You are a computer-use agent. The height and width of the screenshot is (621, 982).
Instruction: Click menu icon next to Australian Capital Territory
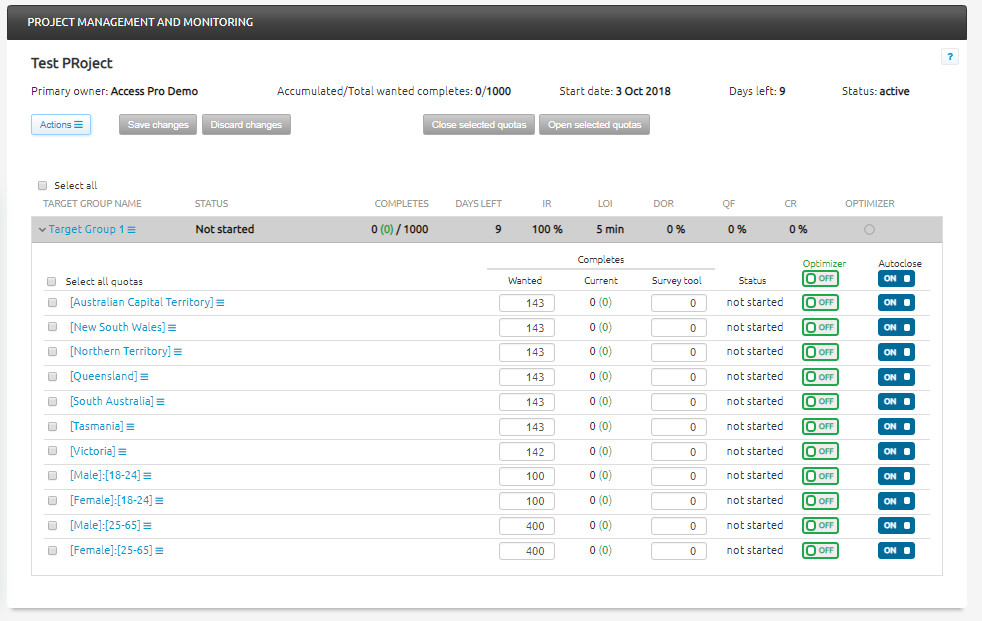coord(221,303)
